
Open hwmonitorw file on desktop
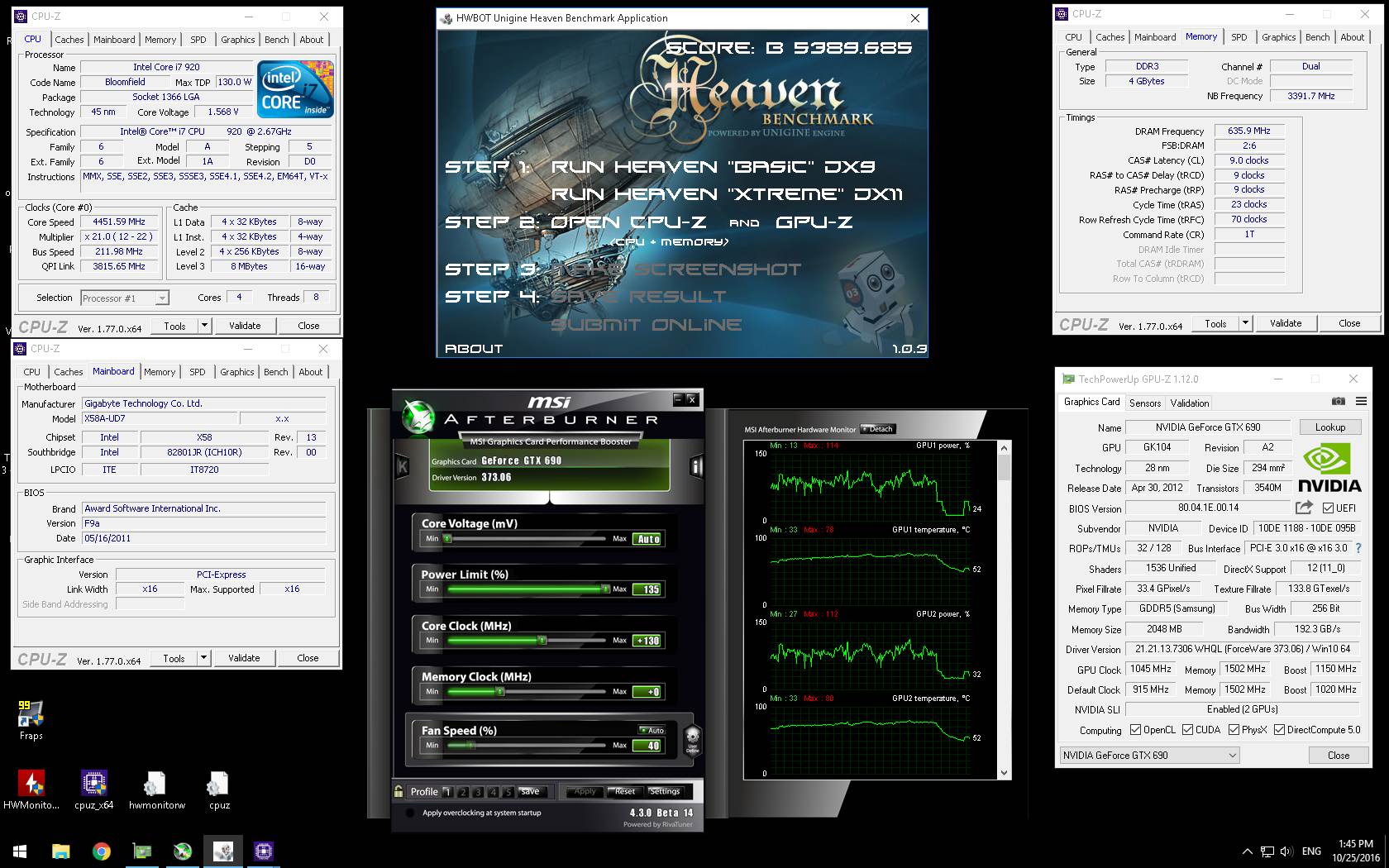click(x=156, y=789)
